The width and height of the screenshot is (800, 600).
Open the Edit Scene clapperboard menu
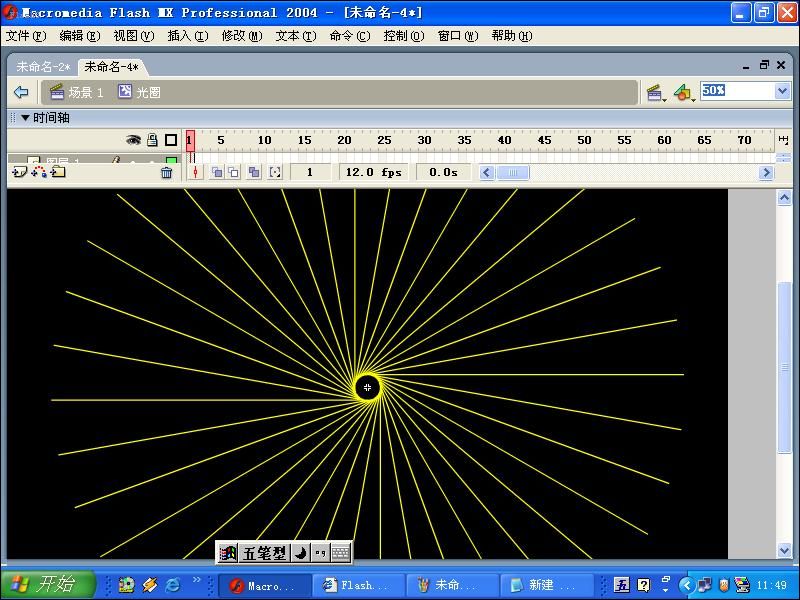point(656,93)
